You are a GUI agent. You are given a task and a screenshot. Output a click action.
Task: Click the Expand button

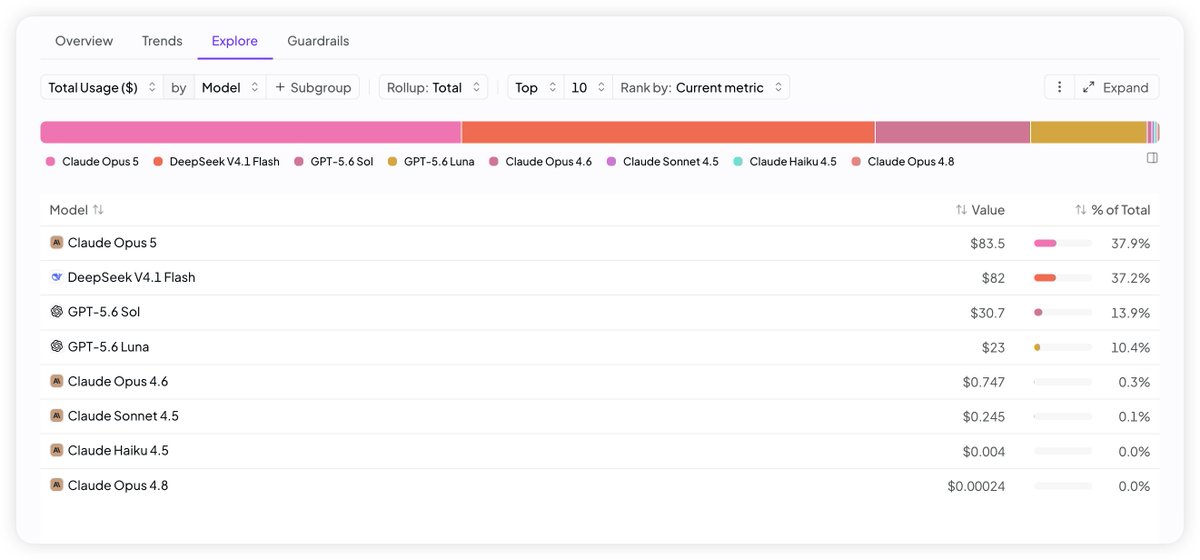(1117, 87)
